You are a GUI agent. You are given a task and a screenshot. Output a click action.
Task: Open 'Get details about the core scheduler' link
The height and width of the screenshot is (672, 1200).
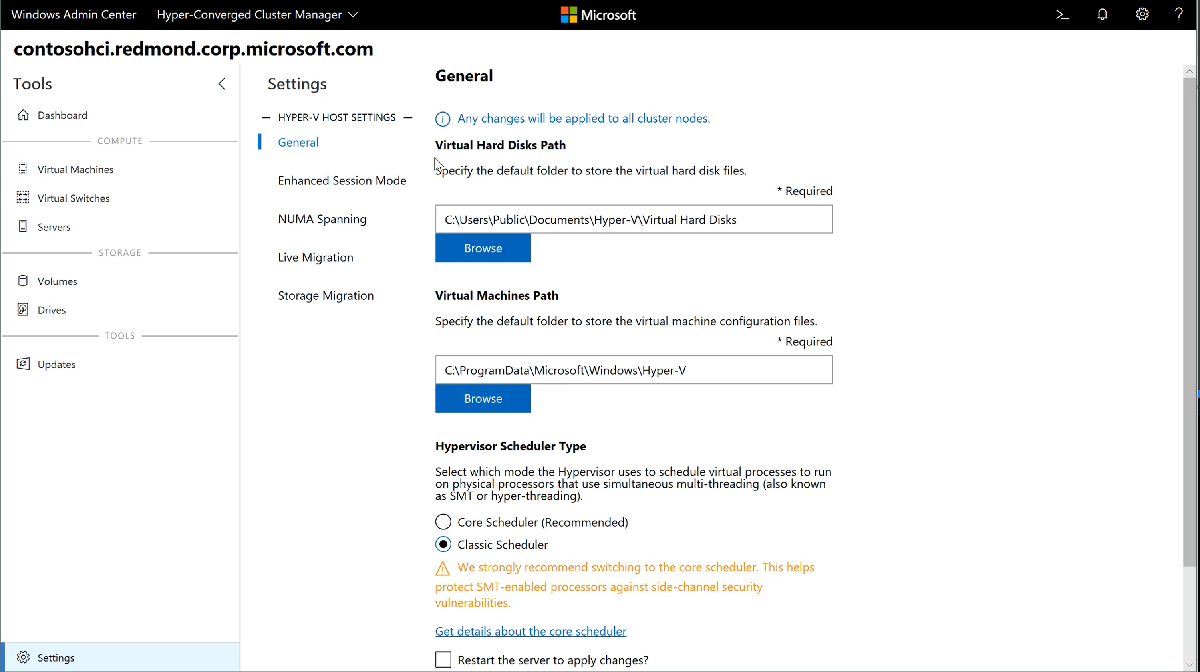(x=531, y=631)
